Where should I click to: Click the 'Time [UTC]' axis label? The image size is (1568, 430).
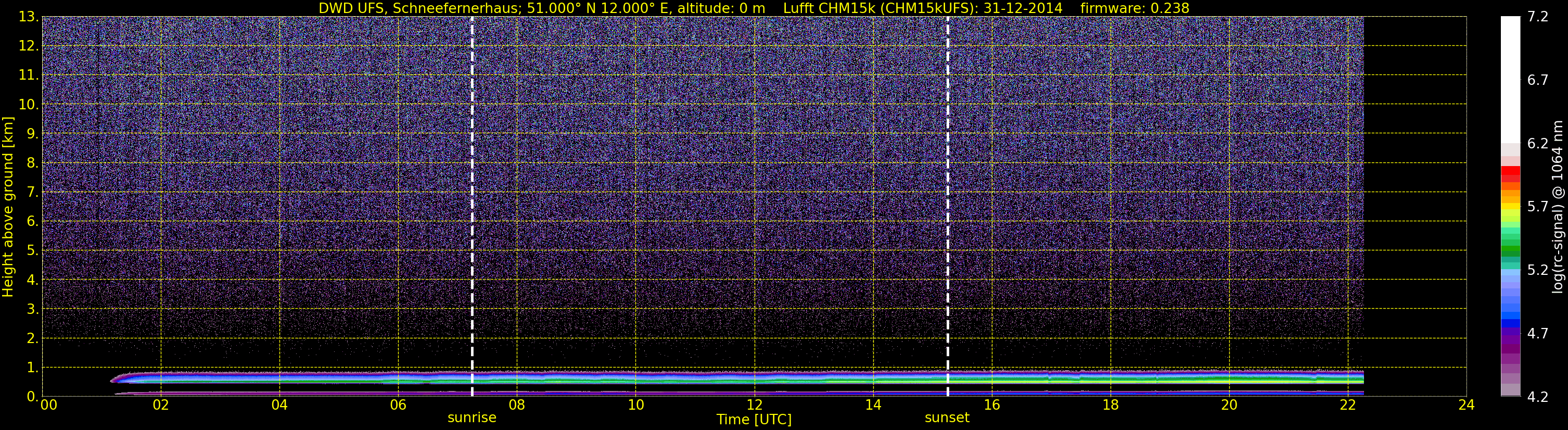(x=754, y=420)
